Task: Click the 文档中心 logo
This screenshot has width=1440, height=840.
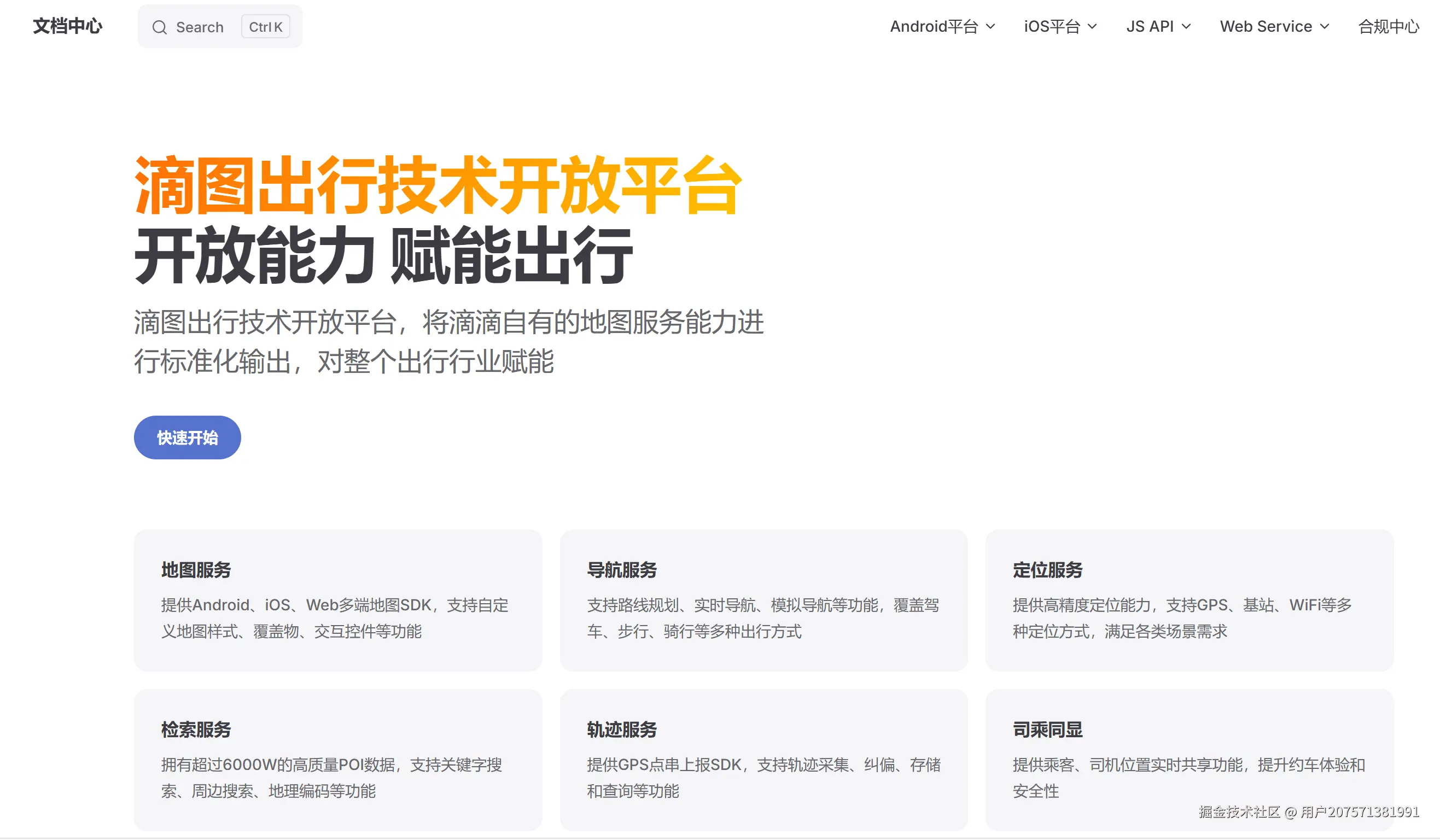Action: pyautogui.click(x=67, y=26)
